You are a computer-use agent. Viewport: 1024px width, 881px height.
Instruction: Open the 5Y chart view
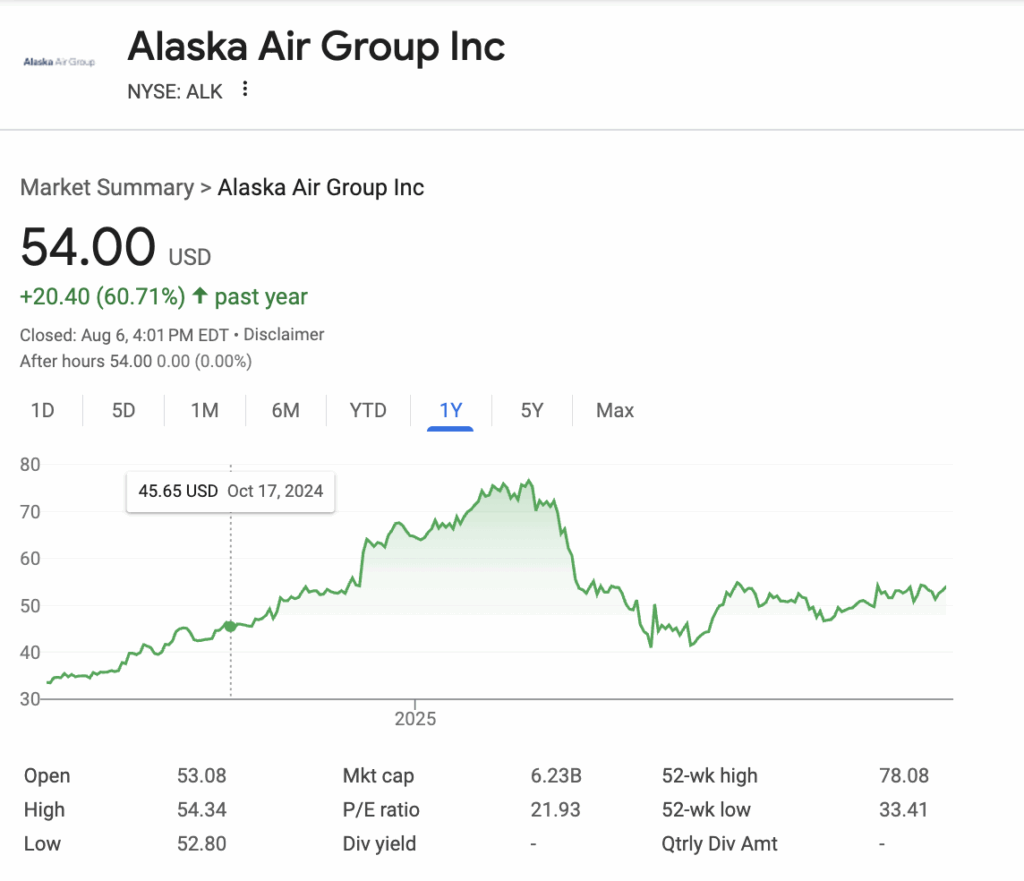[x=532, y=410]
